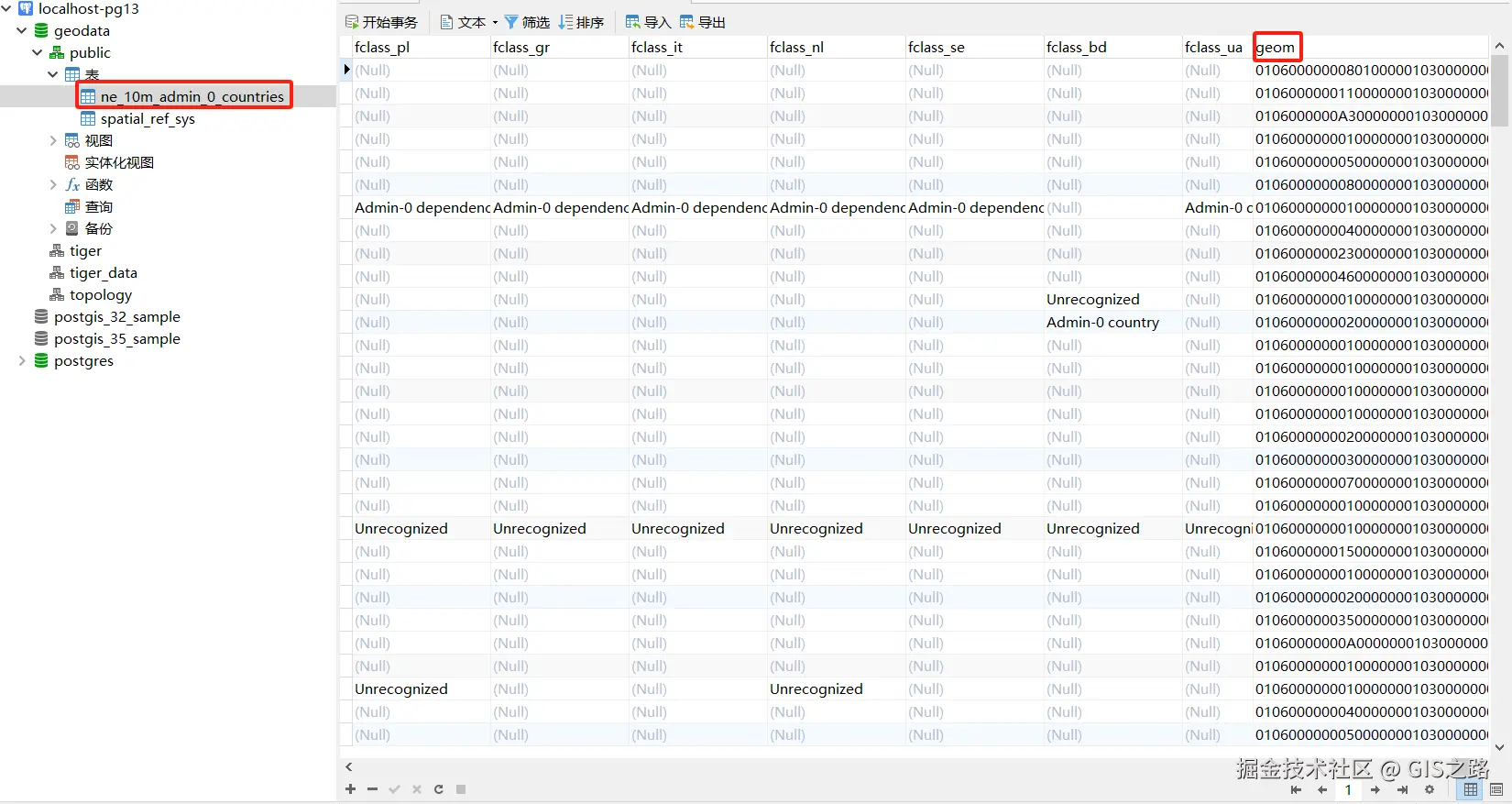Select the spatial_ref_sys table
Viewport: 1512px width, 804px height.
tap(147, 118)
